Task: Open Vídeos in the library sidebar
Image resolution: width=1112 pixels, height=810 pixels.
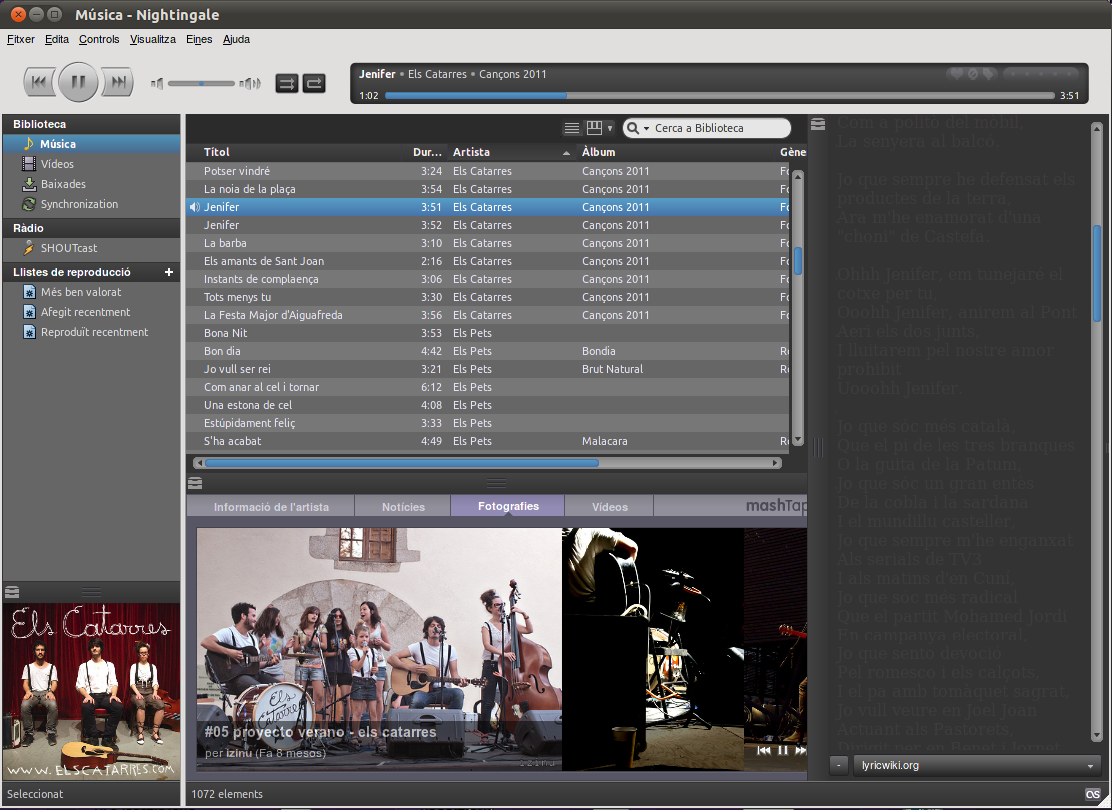Action: [x=91, y=164]
